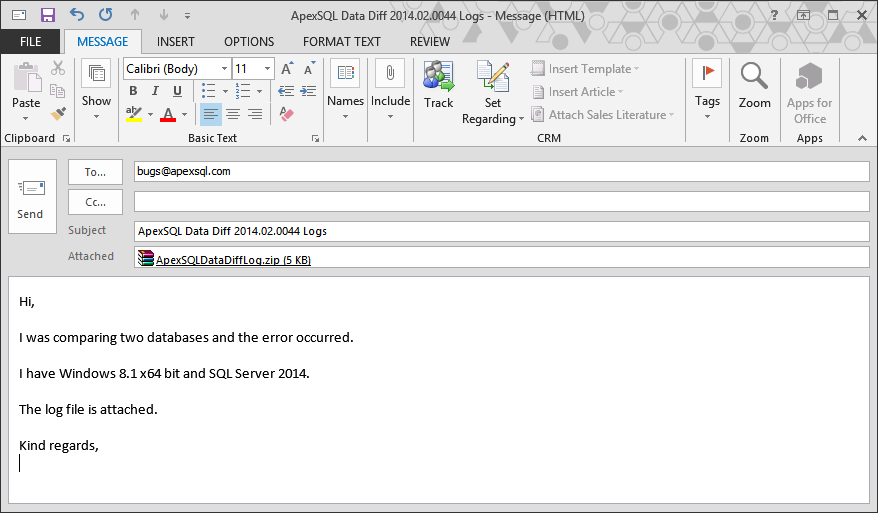Switch to the MESSAGE tab
This screenshot has width=878, height=513.
click(102, 42)
